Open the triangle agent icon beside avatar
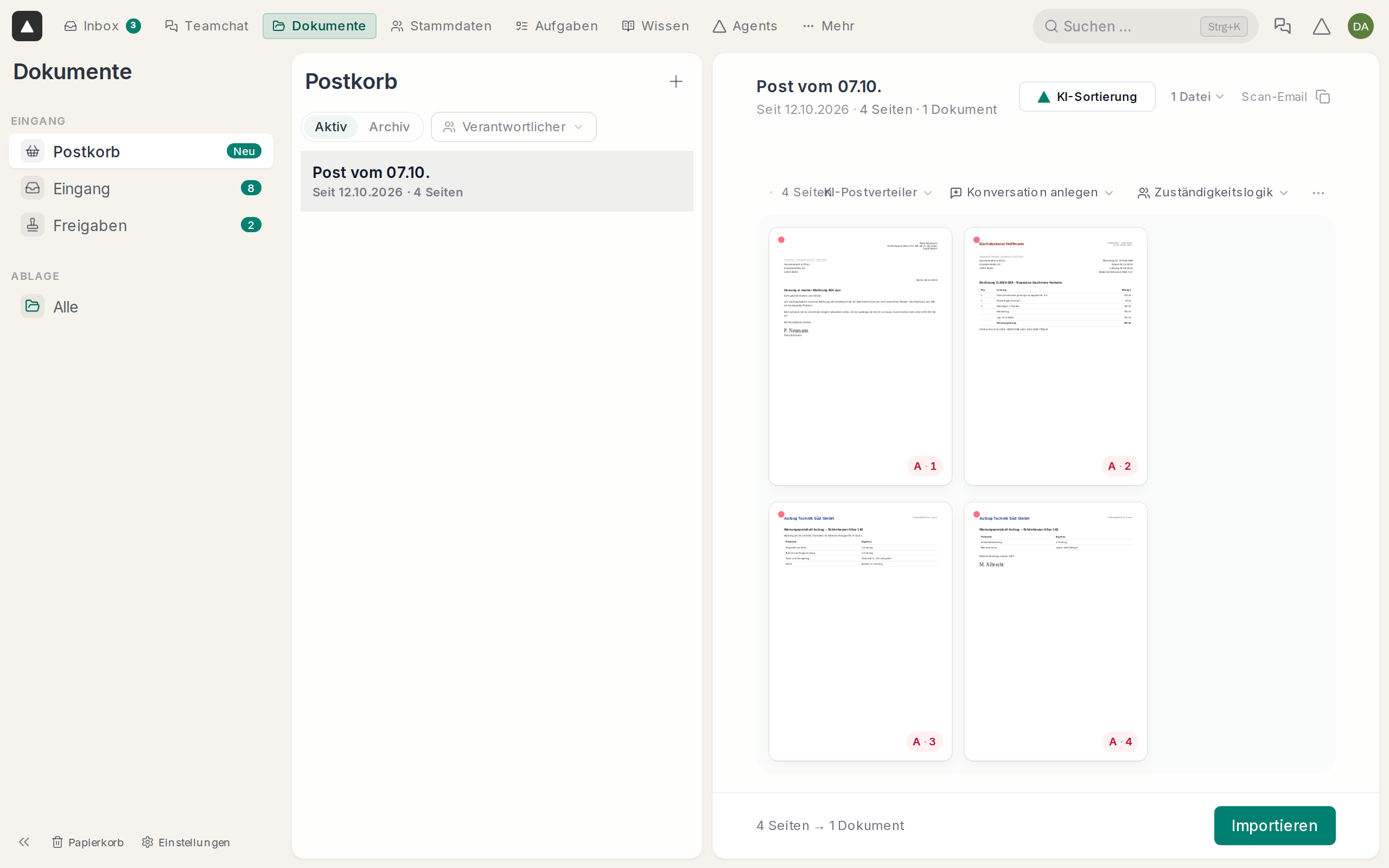Image resolution: width=1389 pixels, height=868 pixels. tap(1321, 26)
